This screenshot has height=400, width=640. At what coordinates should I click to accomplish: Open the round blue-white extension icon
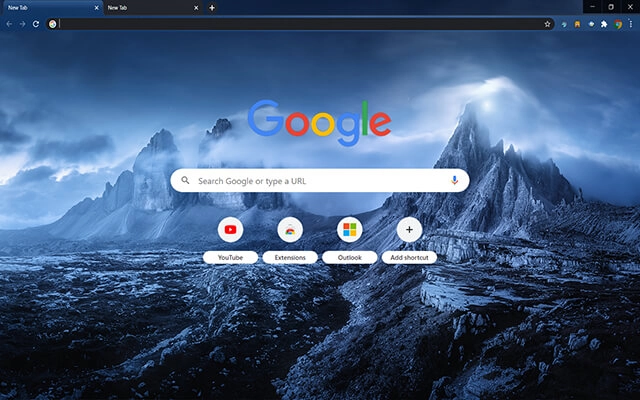(591, 24)
